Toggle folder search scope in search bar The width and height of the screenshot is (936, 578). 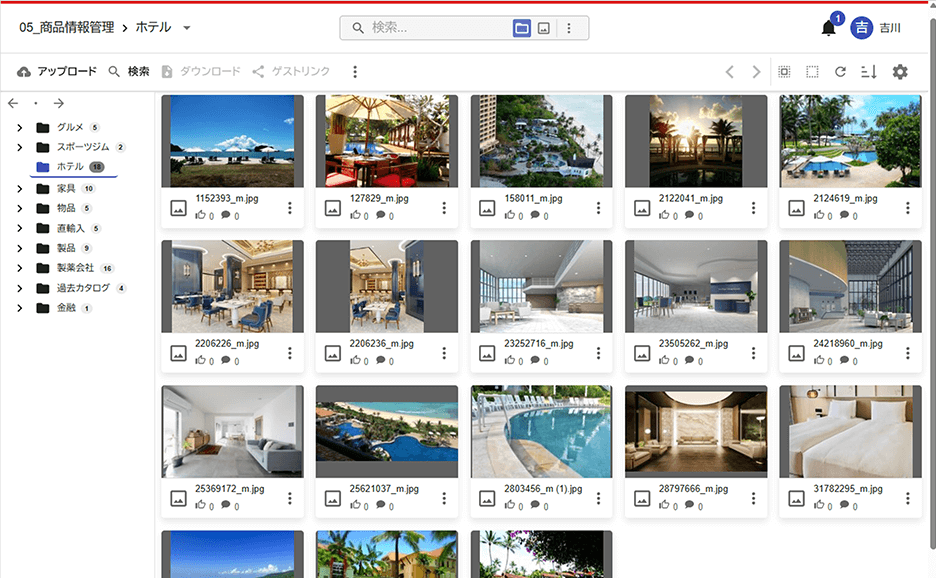[521, 28]
